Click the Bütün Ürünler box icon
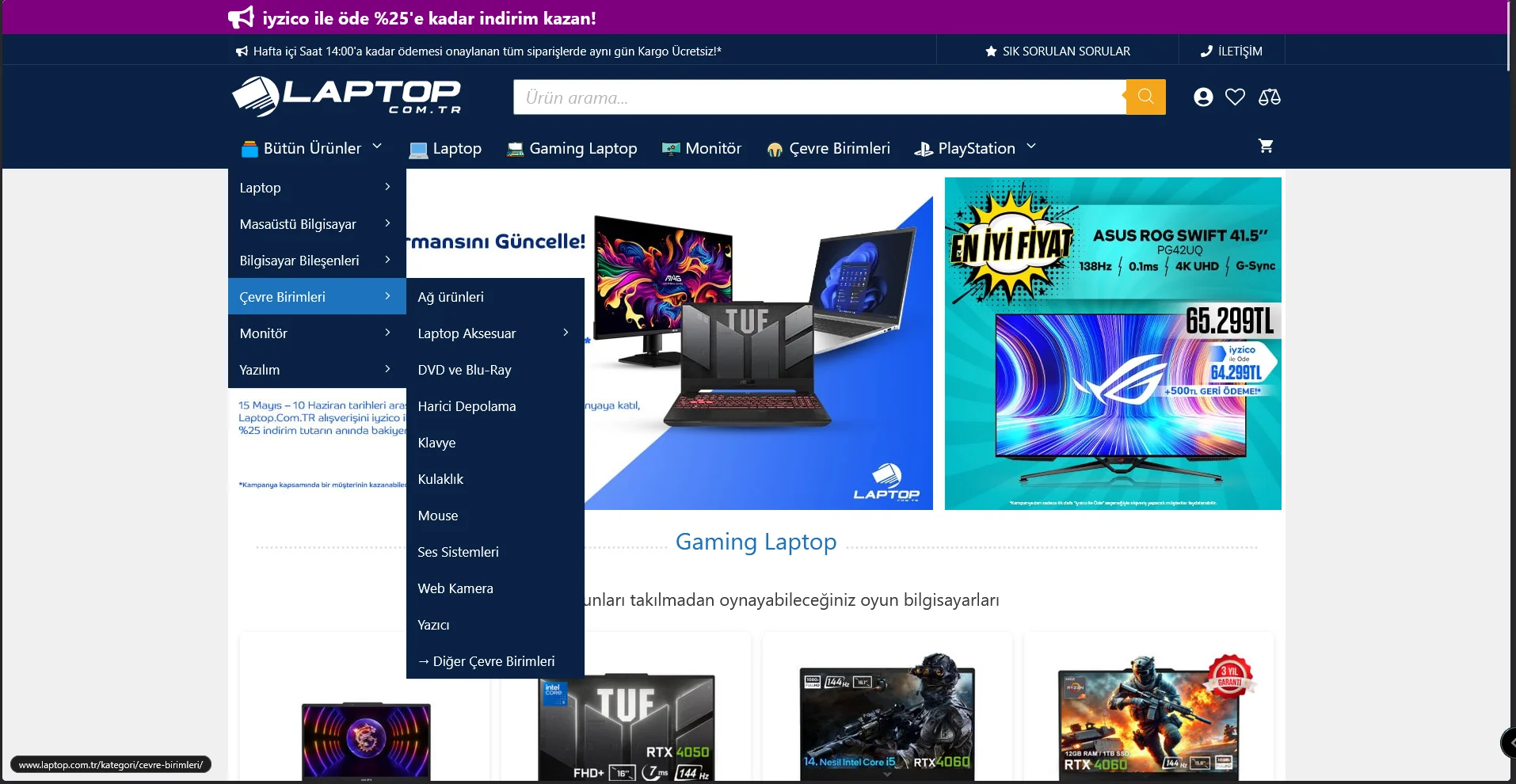The height and width of the screenshot is (784, 1516). coord(249,149)
